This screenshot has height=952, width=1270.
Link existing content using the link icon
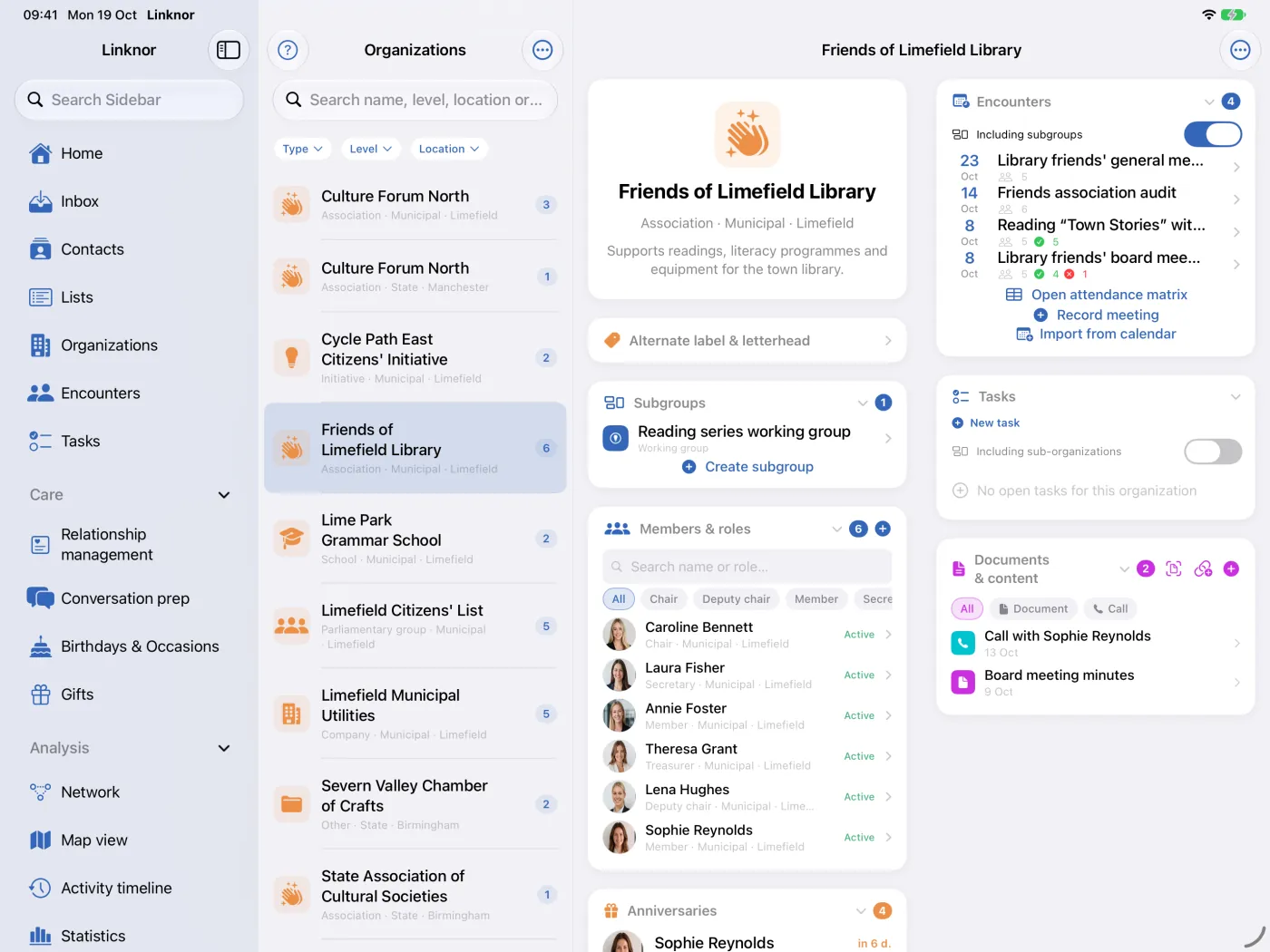[x=1203, y=568]
